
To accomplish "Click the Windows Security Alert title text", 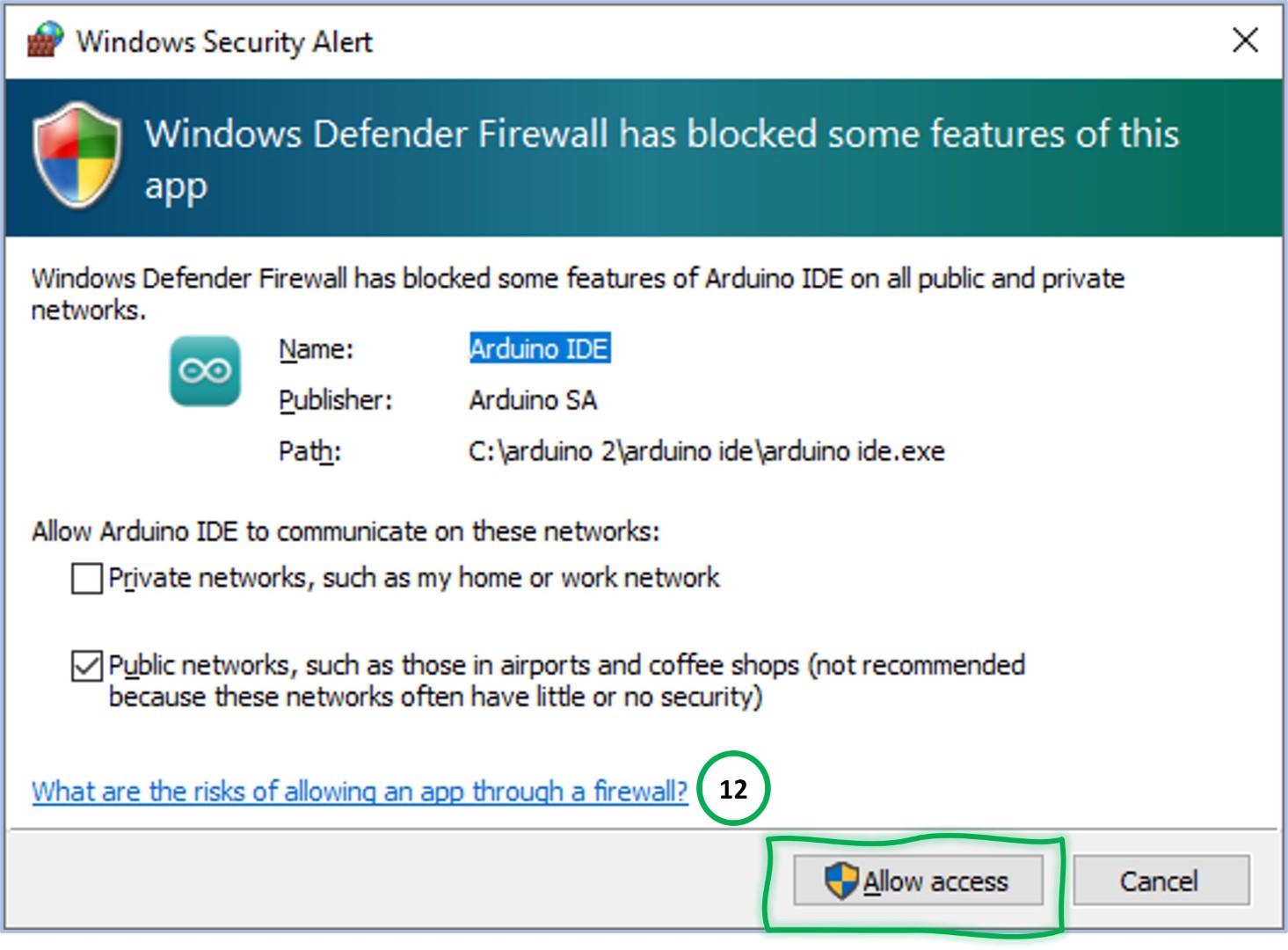I will pyautogui.click(x=224, y=41).
